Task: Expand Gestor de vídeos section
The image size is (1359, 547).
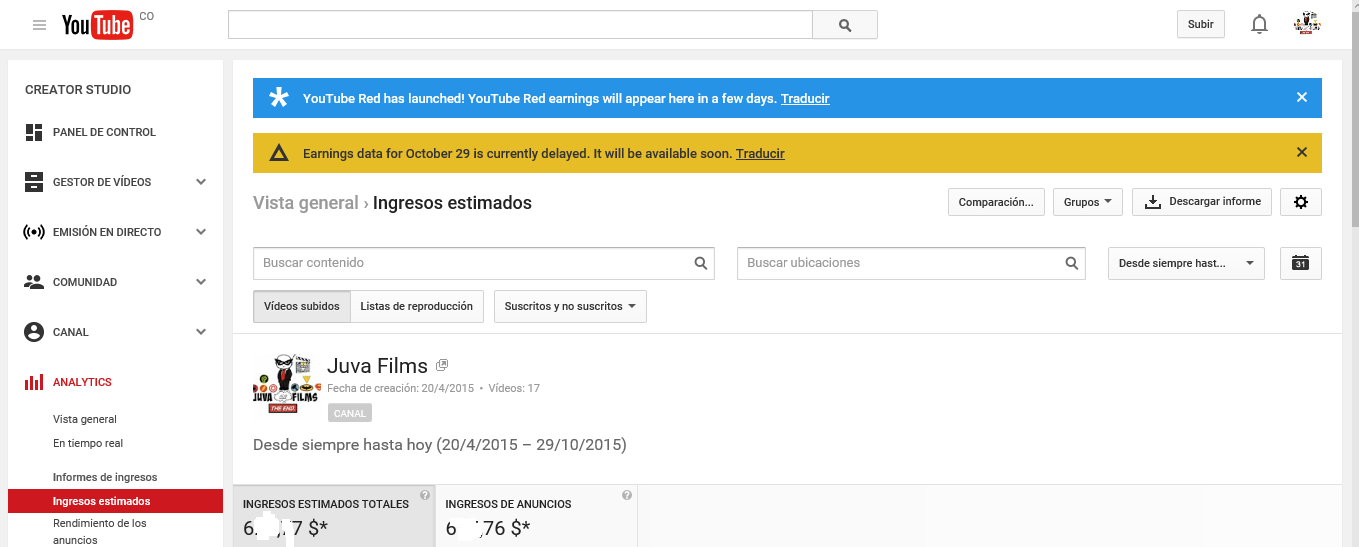Action: [x=201, y=182]
